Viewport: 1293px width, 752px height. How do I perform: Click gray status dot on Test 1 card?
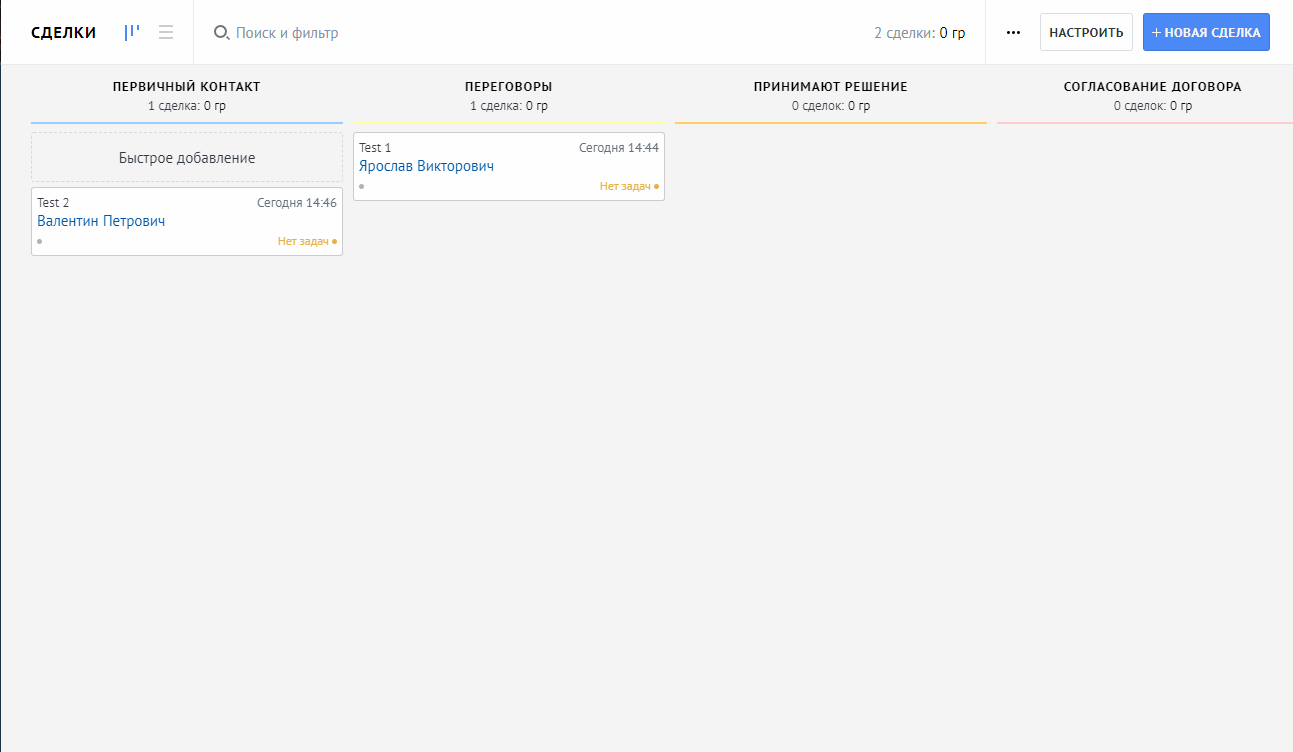click(362, 186)
